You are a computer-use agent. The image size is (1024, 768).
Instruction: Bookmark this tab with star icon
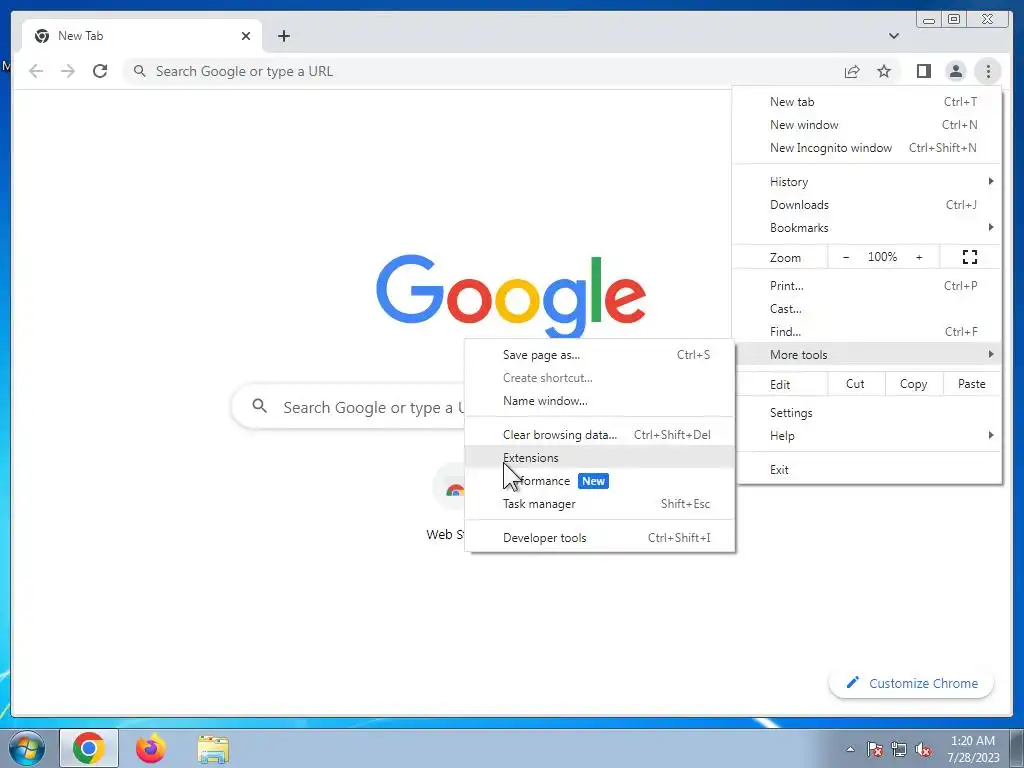884,71
